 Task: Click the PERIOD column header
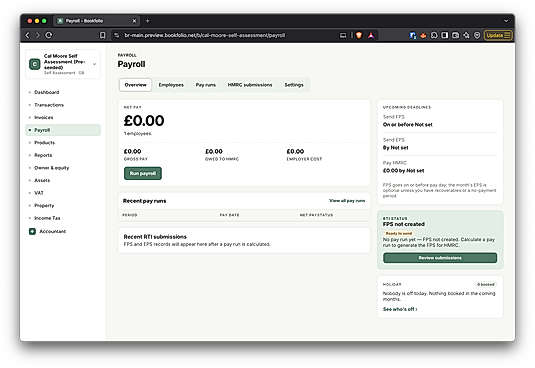[130, 215]
